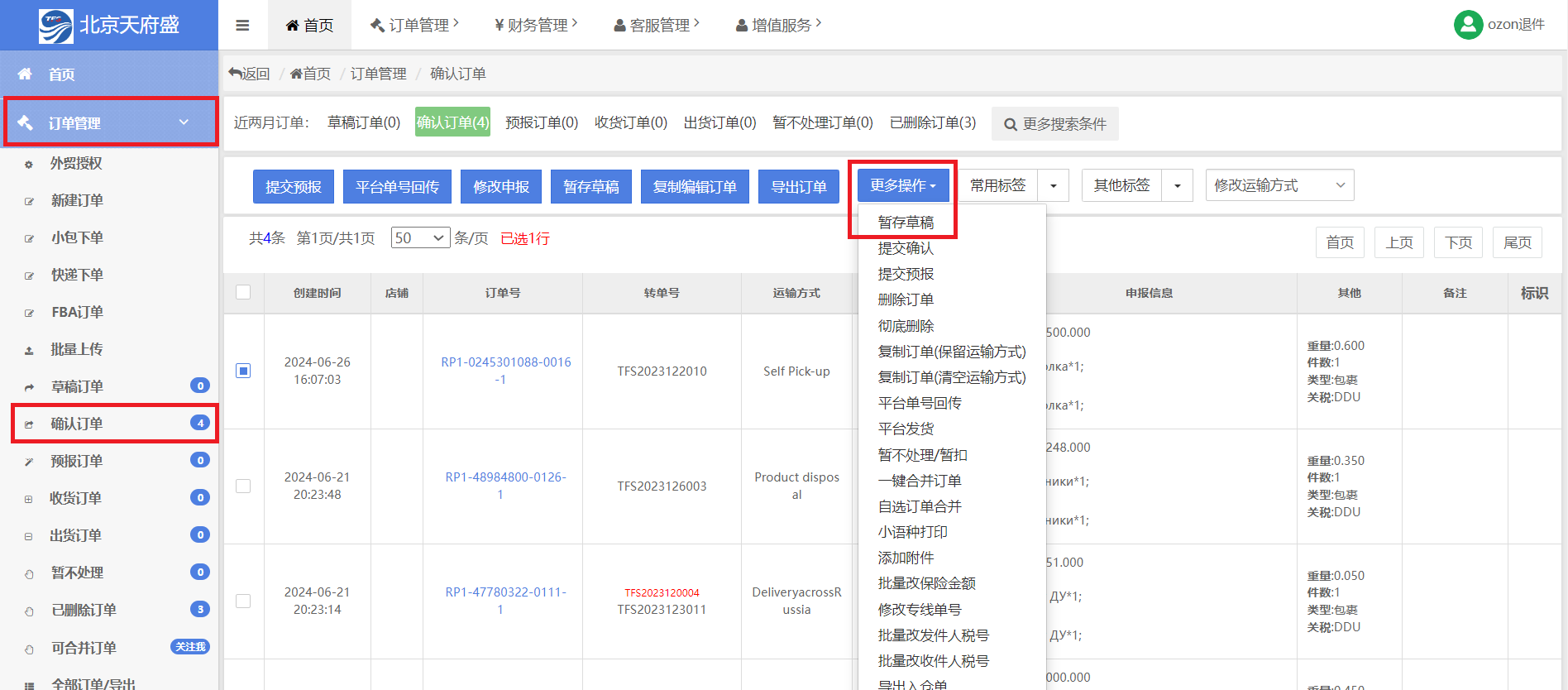Open the 50 条/页 page size dropdown
The image size is (1568, 690).
pyautogui.click(x=420, y=238)
